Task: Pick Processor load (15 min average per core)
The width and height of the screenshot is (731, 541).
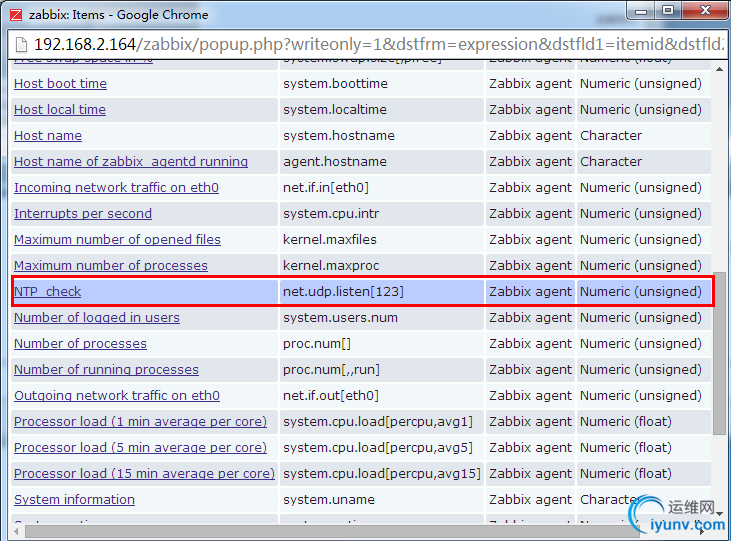Action: point(145,473)
